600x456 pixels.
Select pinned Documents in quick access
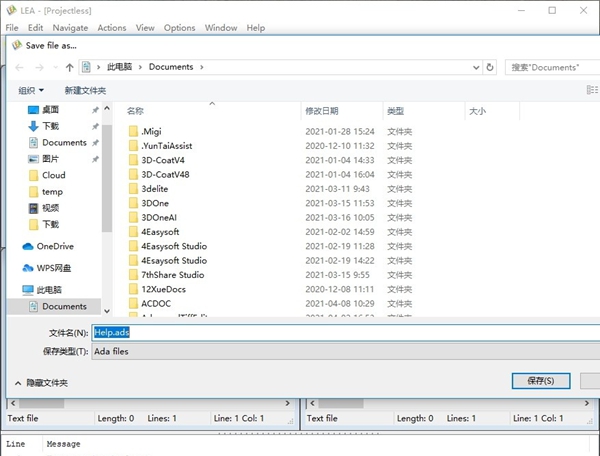click(64, 143)
